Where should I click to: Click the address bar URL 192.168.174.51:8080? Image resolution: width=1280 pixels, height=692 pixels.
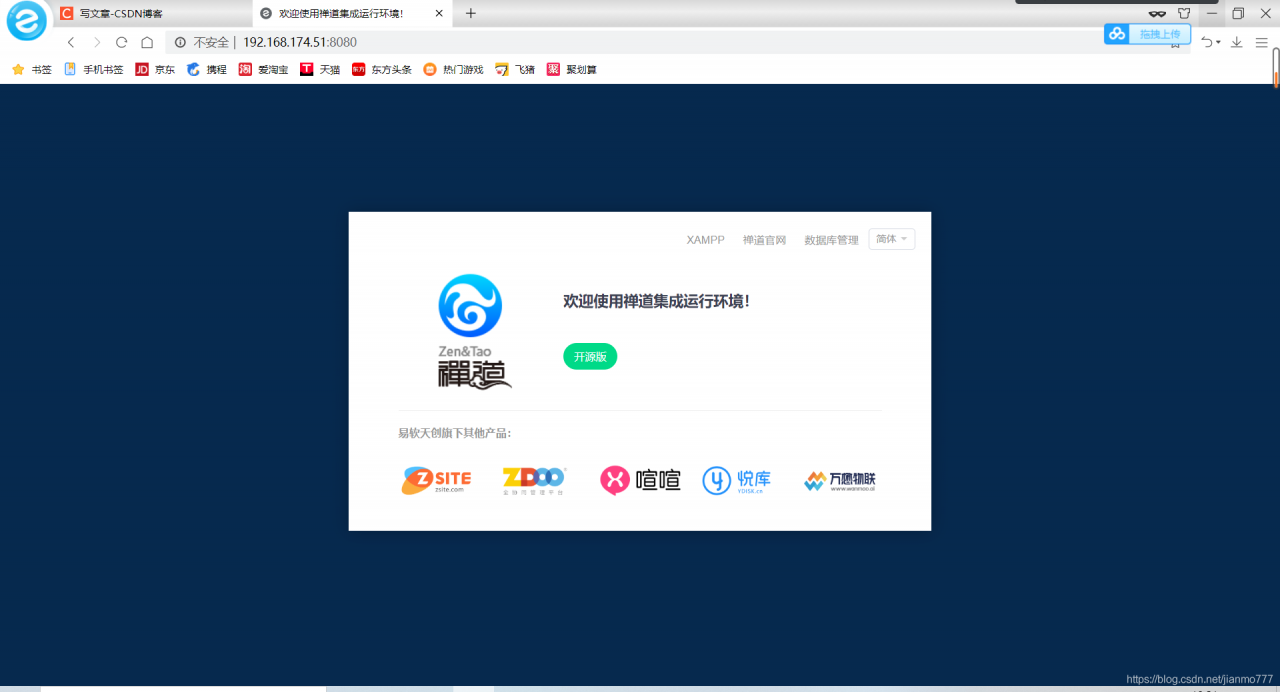299,42
